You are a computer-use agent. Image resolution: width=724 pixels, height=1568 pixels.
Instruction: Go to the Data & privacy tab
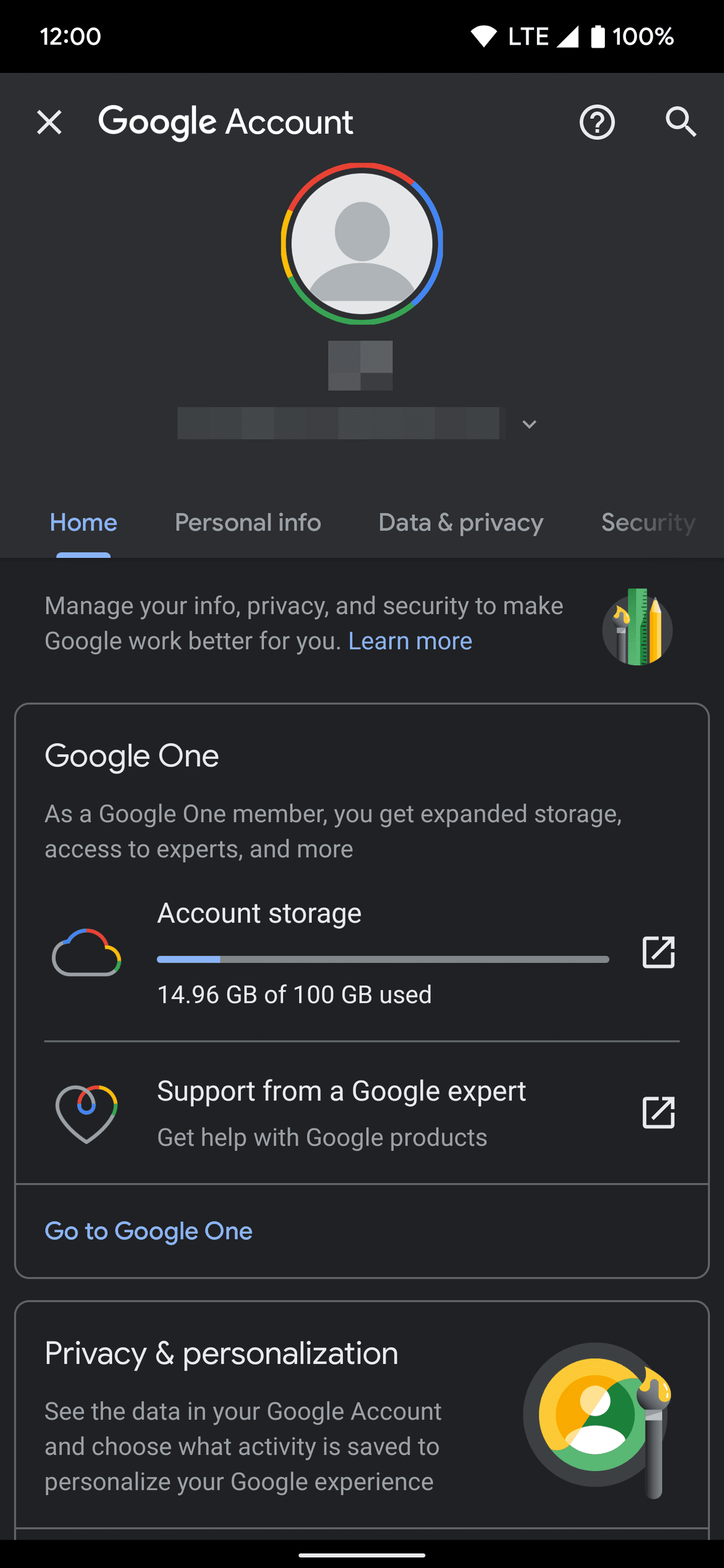[x=461, y=523]
